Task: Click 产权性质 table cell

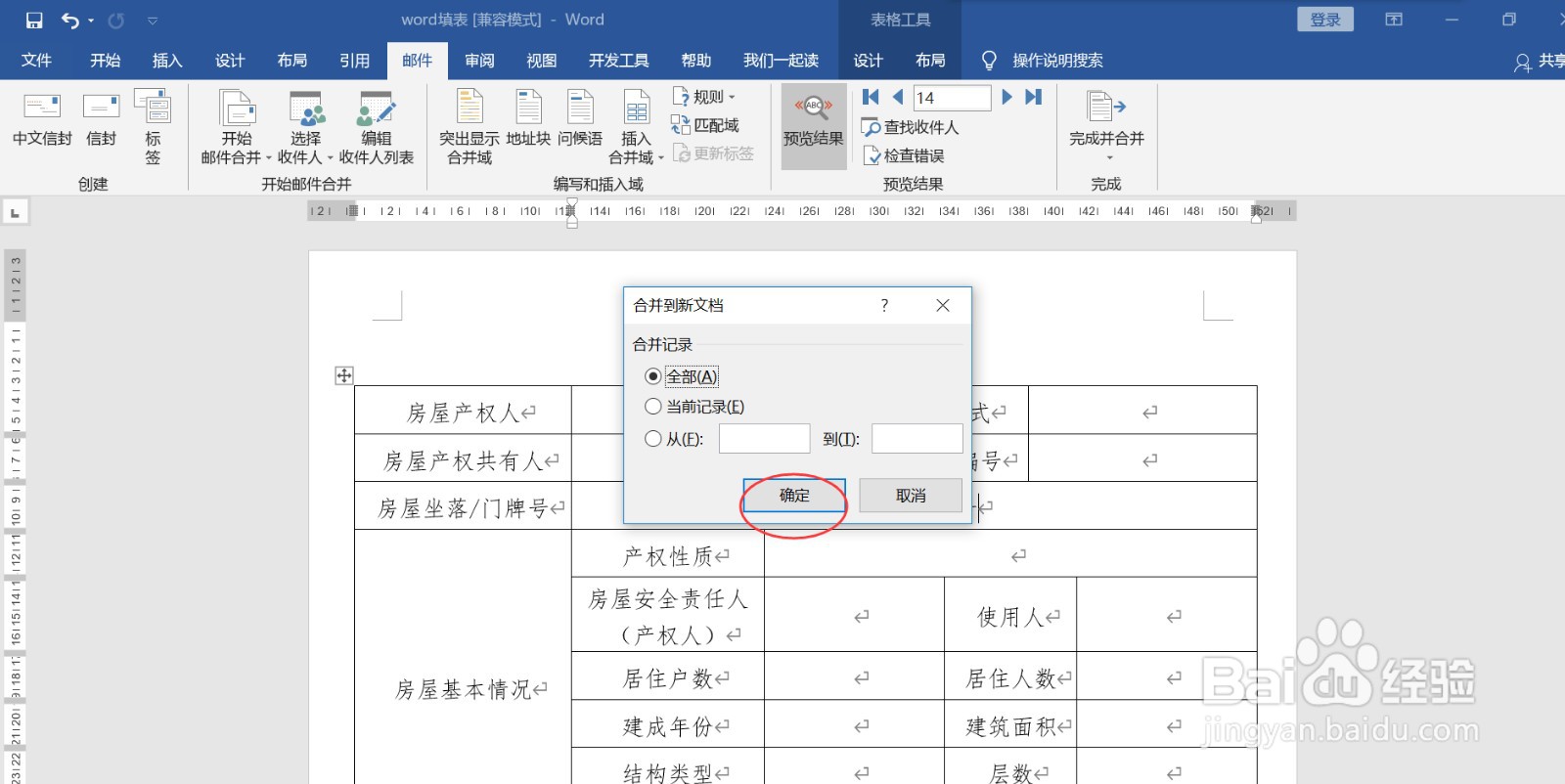Action: coord(668,554)
